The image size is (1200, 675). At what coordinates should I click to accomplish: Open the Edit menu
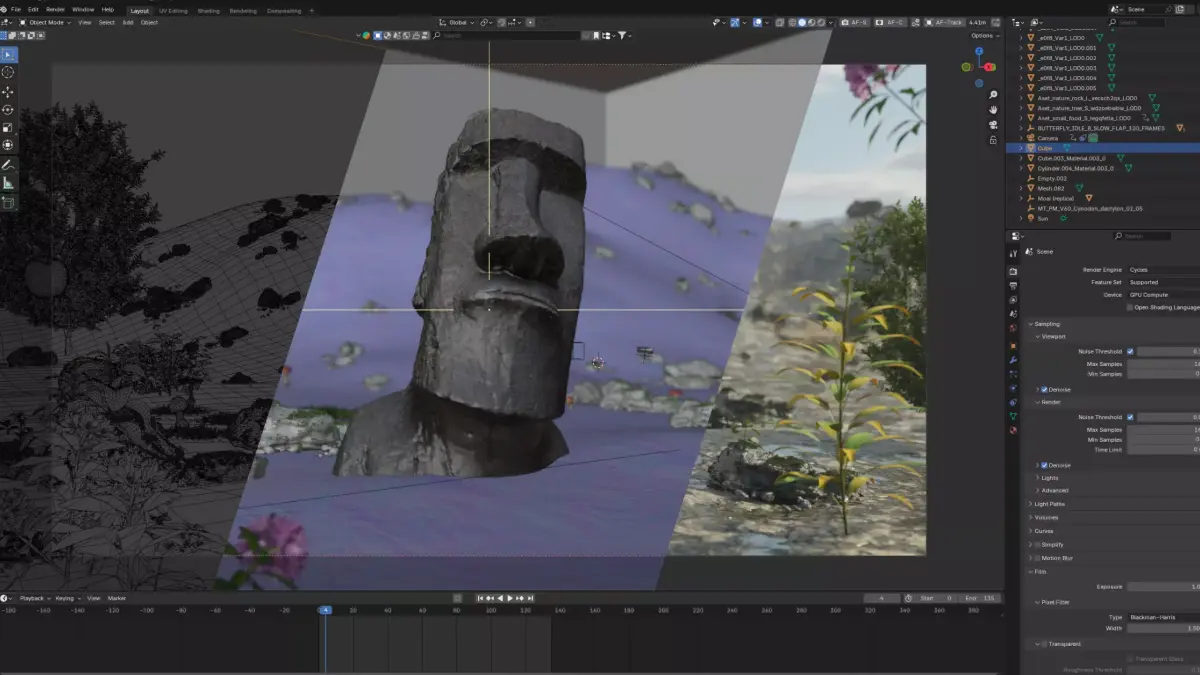(33, 9)
